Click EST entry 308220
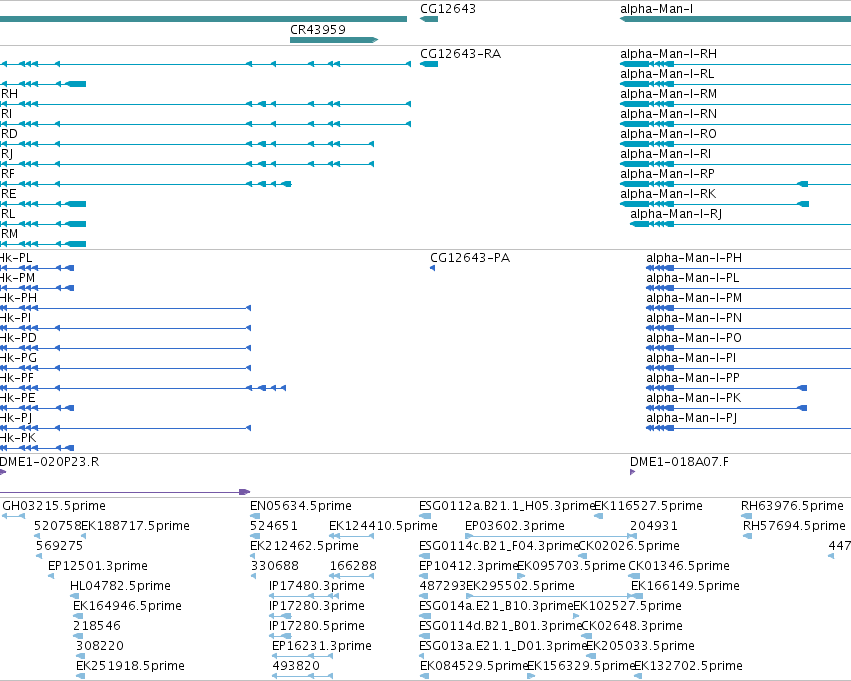The width and height of the screenshot is (851, 681). click(100, 646)
